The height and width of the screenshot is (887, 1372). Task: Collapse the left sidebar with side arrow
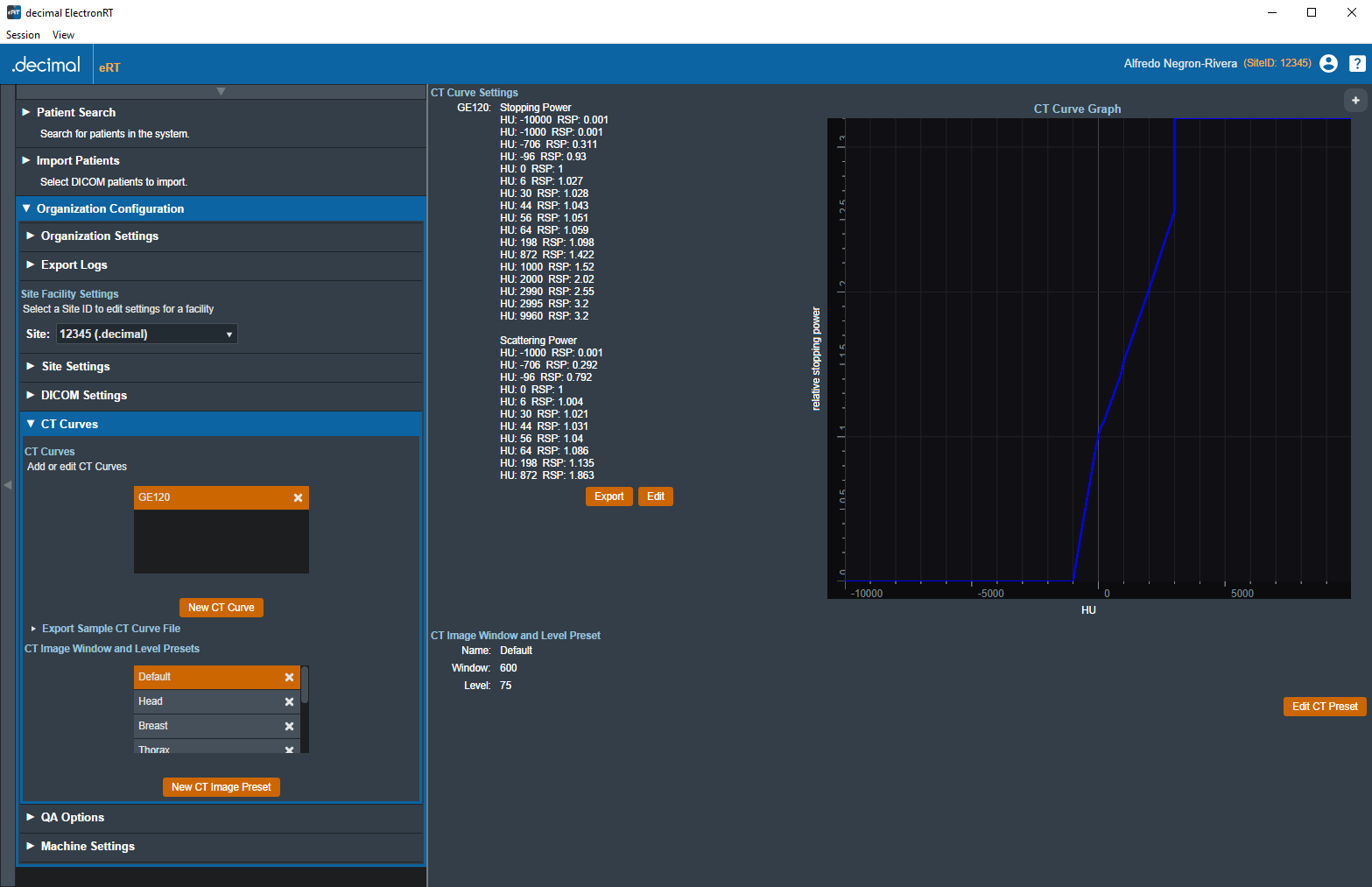click(8, 484)
